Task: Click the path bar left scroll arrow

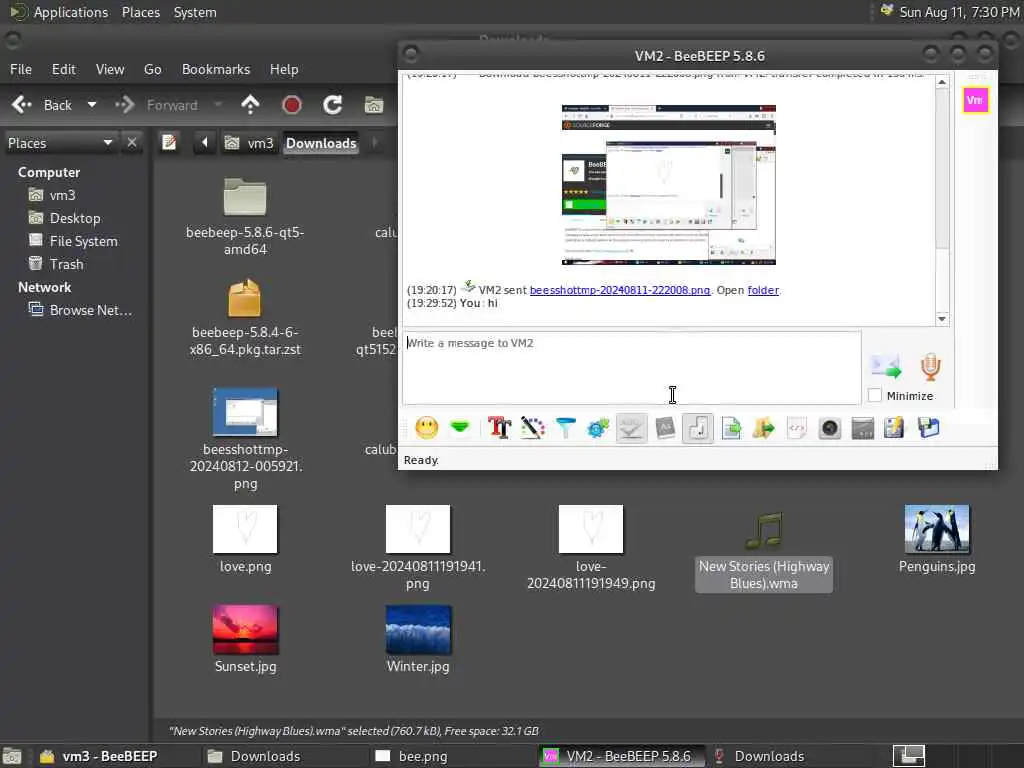Action: pos(204,142)
